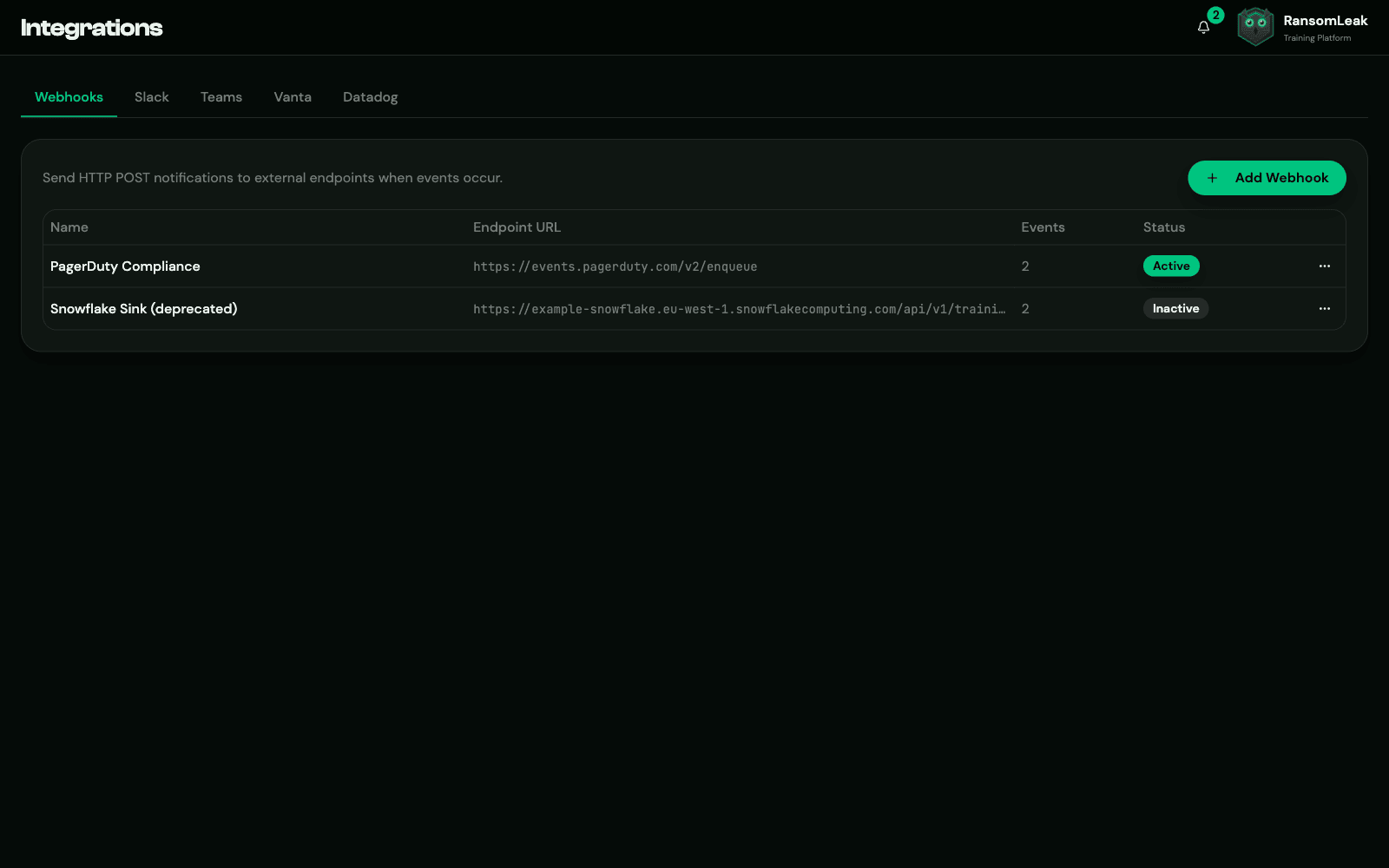
Task: Click the Add Webhook button
Action: (x=1267, y=178)
